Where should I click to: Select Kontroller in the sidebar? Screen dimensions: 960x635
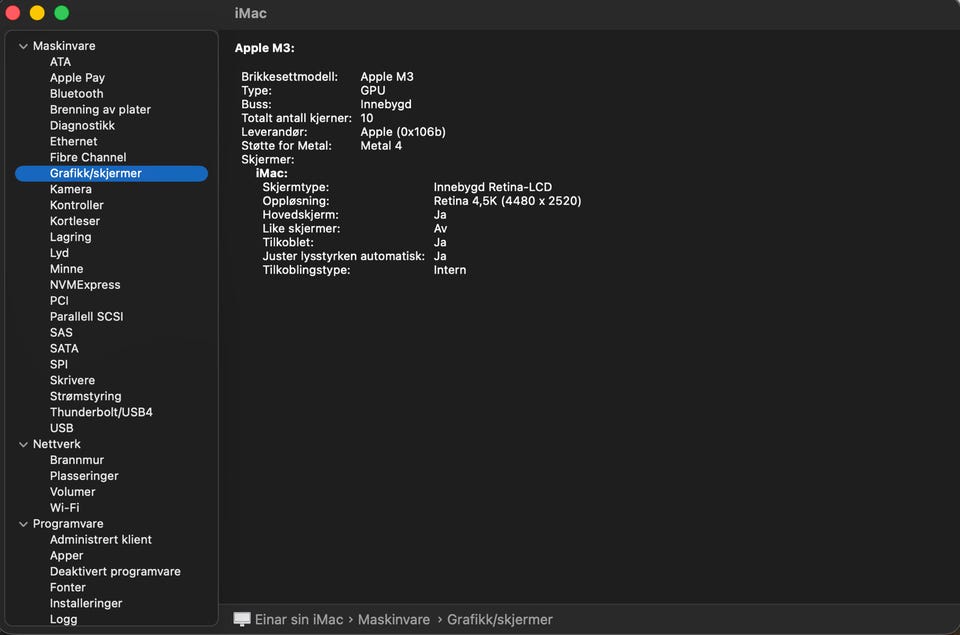(x=77, y=205)
